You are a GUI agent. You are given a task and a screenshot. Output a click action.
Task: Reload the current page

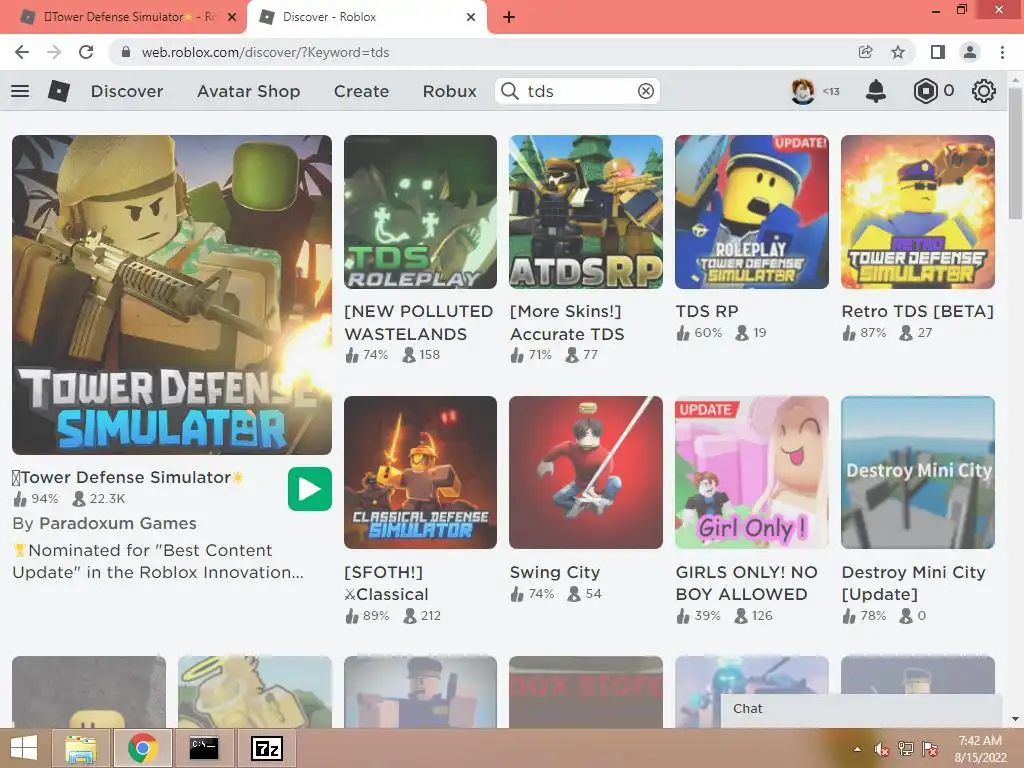tap(86, 52)
